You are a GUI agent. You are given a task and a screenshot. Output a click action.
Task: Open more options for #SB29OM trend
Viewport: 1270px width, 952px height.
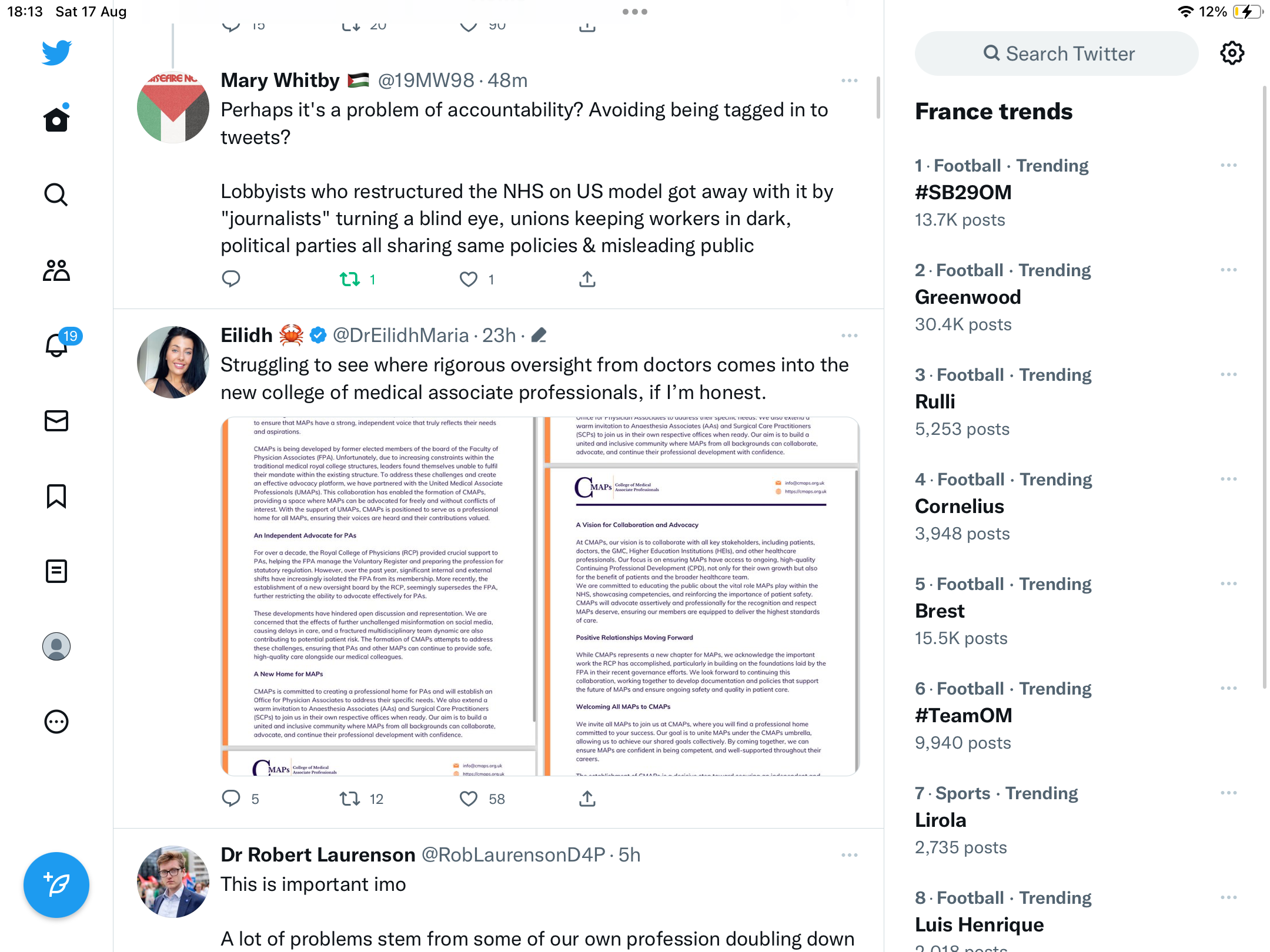click(1228, 165)
